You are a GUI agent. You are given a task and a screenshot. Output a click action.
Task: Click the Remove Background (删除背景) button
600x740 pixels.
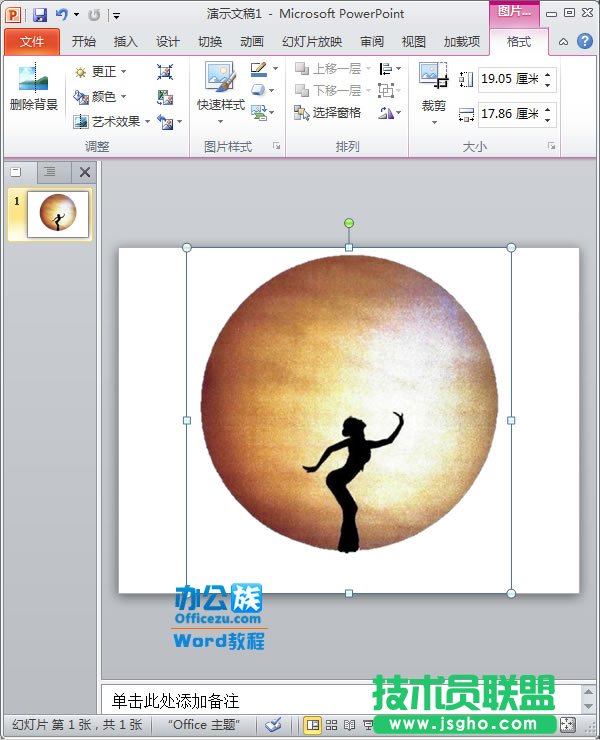33,88
